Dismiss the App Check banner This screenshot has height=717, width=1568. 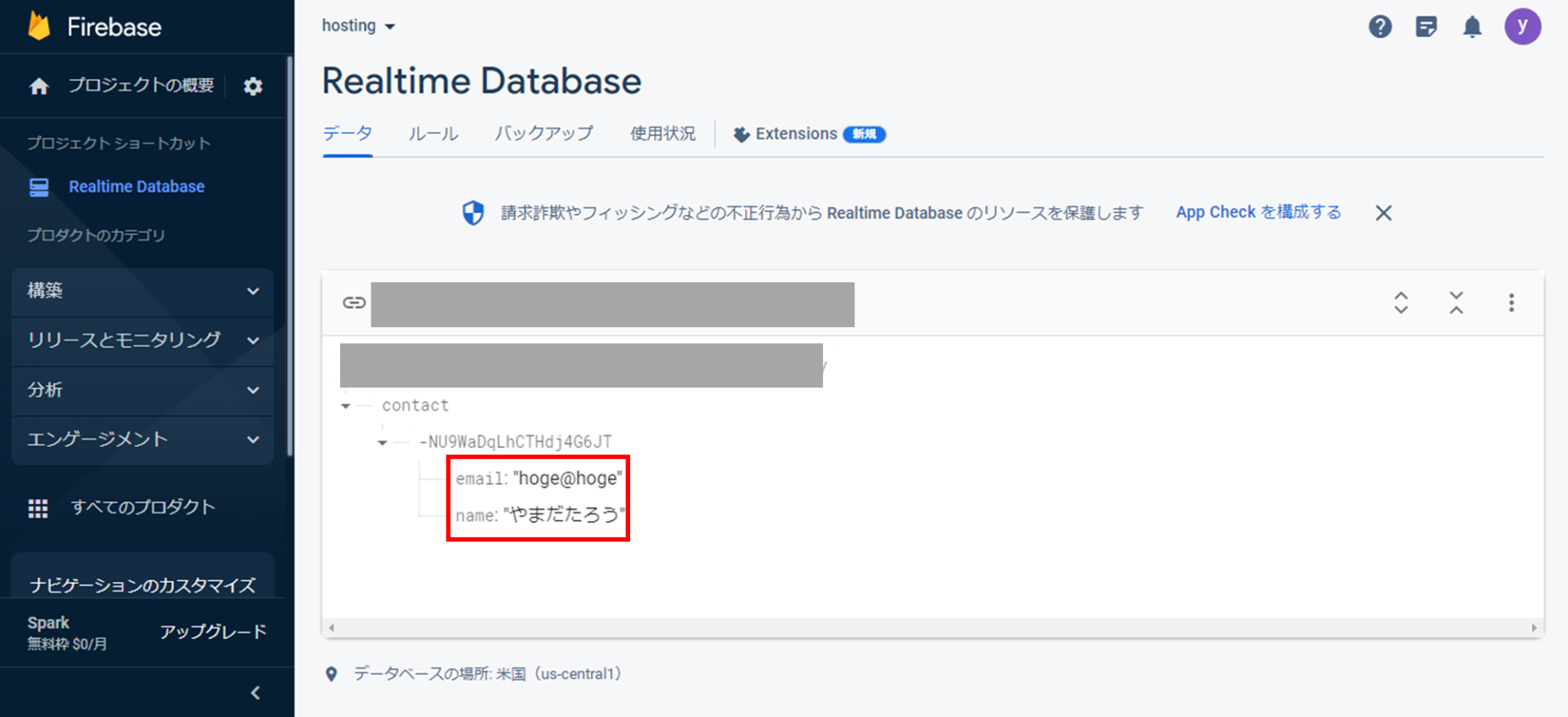point(1383,212)
